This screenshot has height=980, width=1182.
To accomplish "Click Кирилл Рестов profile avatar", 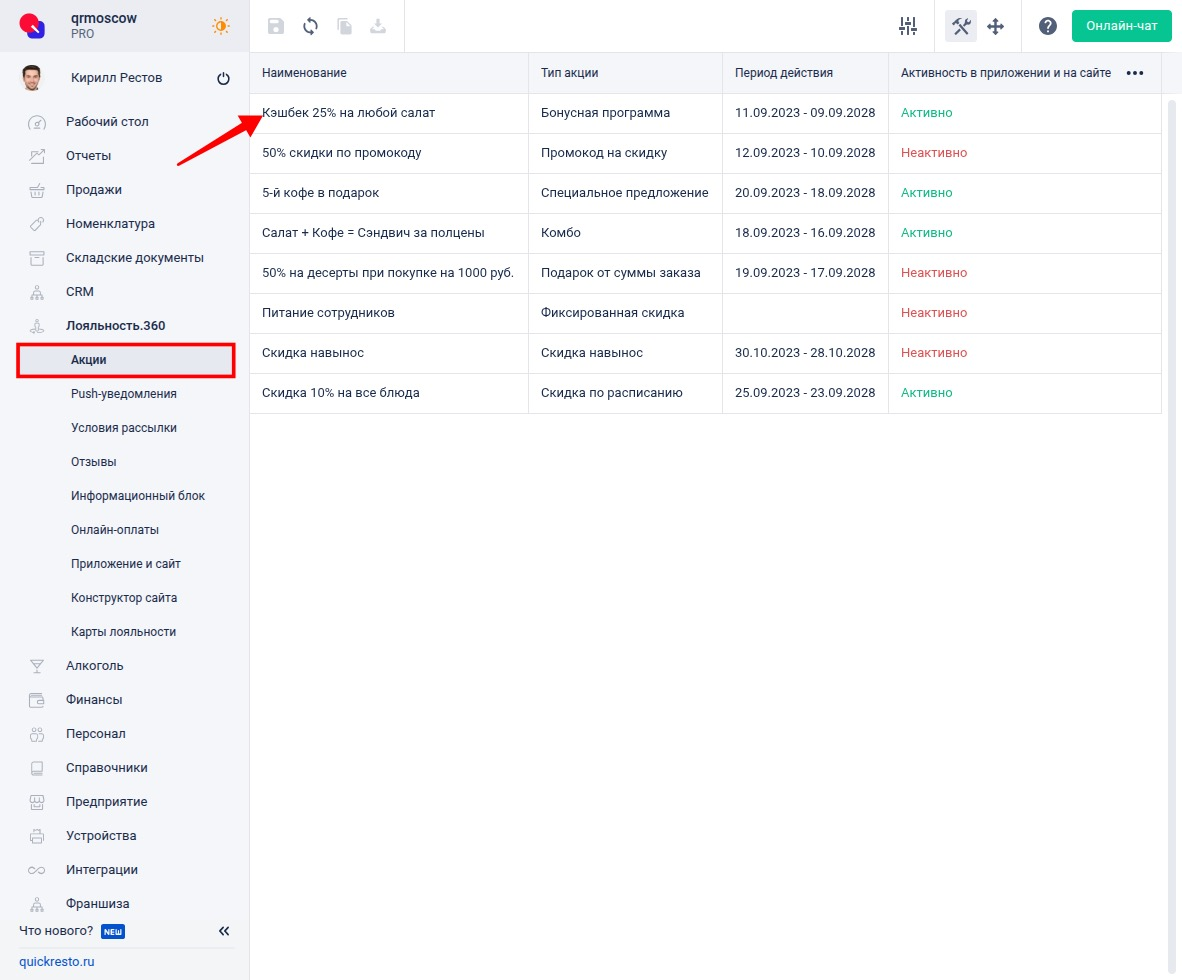I will click(x=32, y=78).
